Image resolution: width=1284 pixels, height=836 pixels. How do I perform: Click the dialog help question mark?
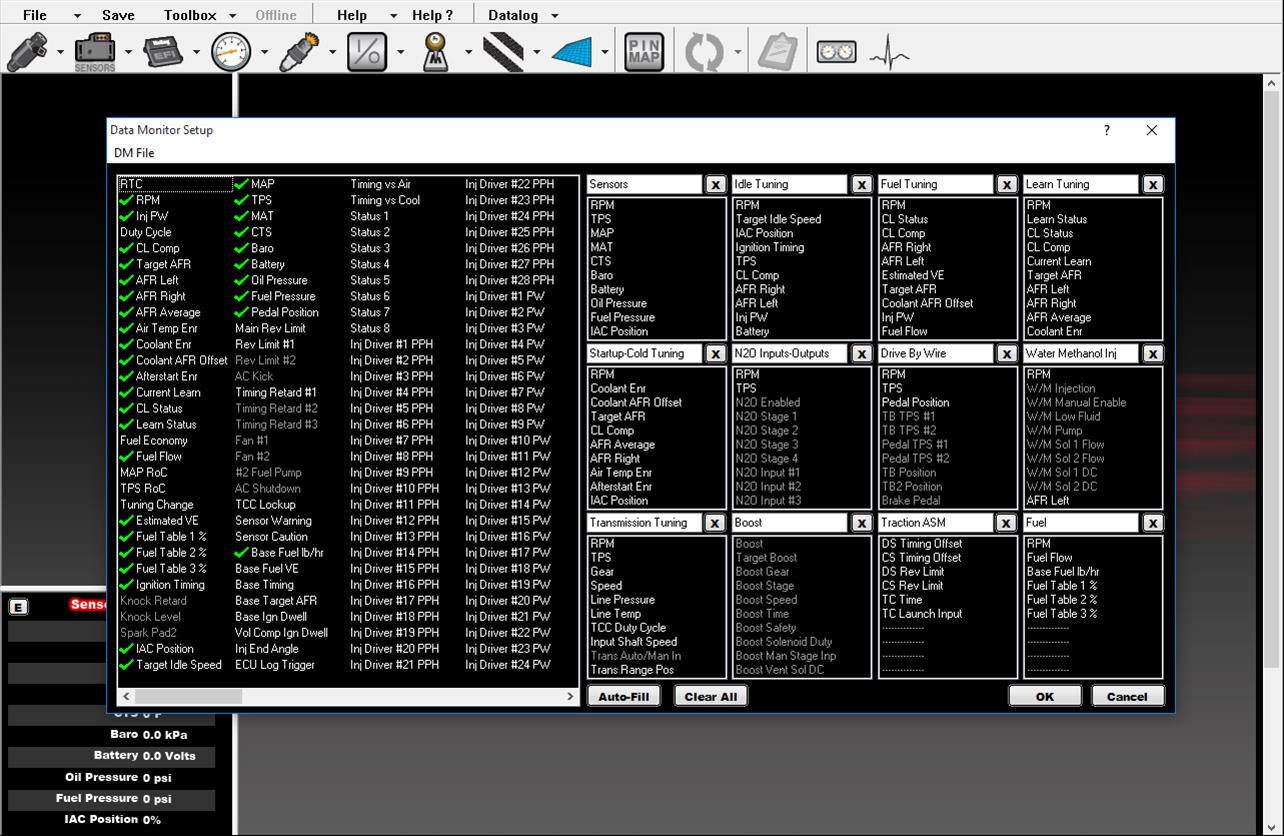click(x=1106, y=130)
